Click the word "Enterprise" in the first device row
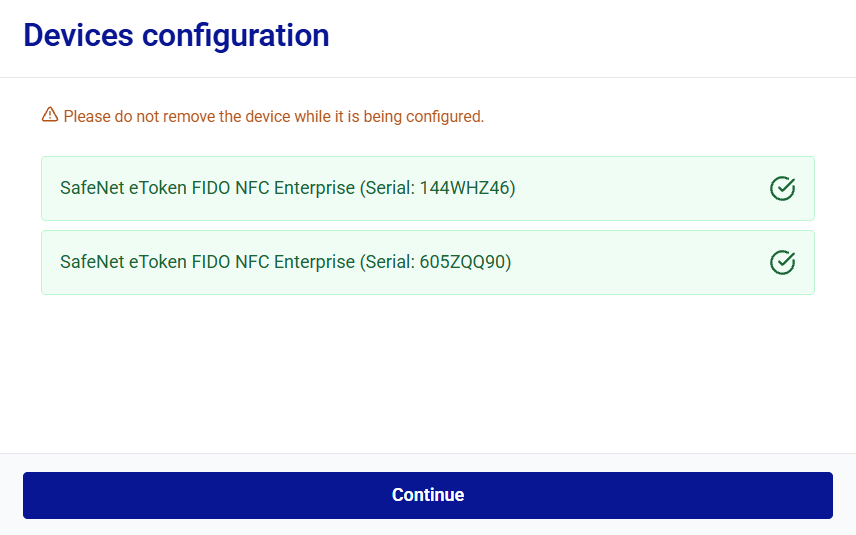Viewport: 856px width, 535px height. point(314,188)
